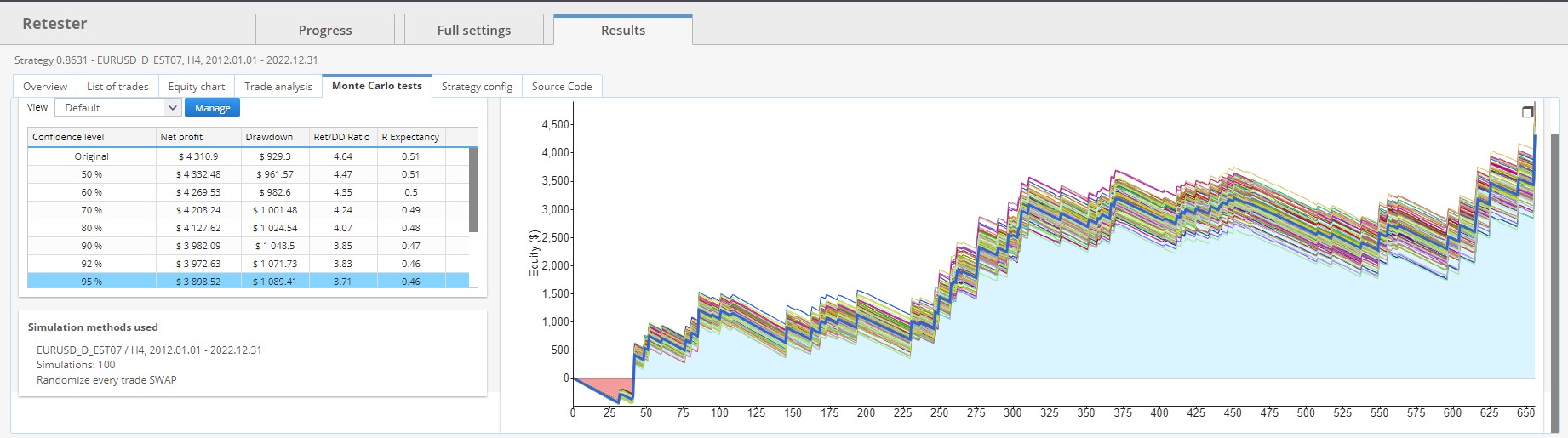
Task: Select the Monte Carlo tests tab
Action: (377, 85)
